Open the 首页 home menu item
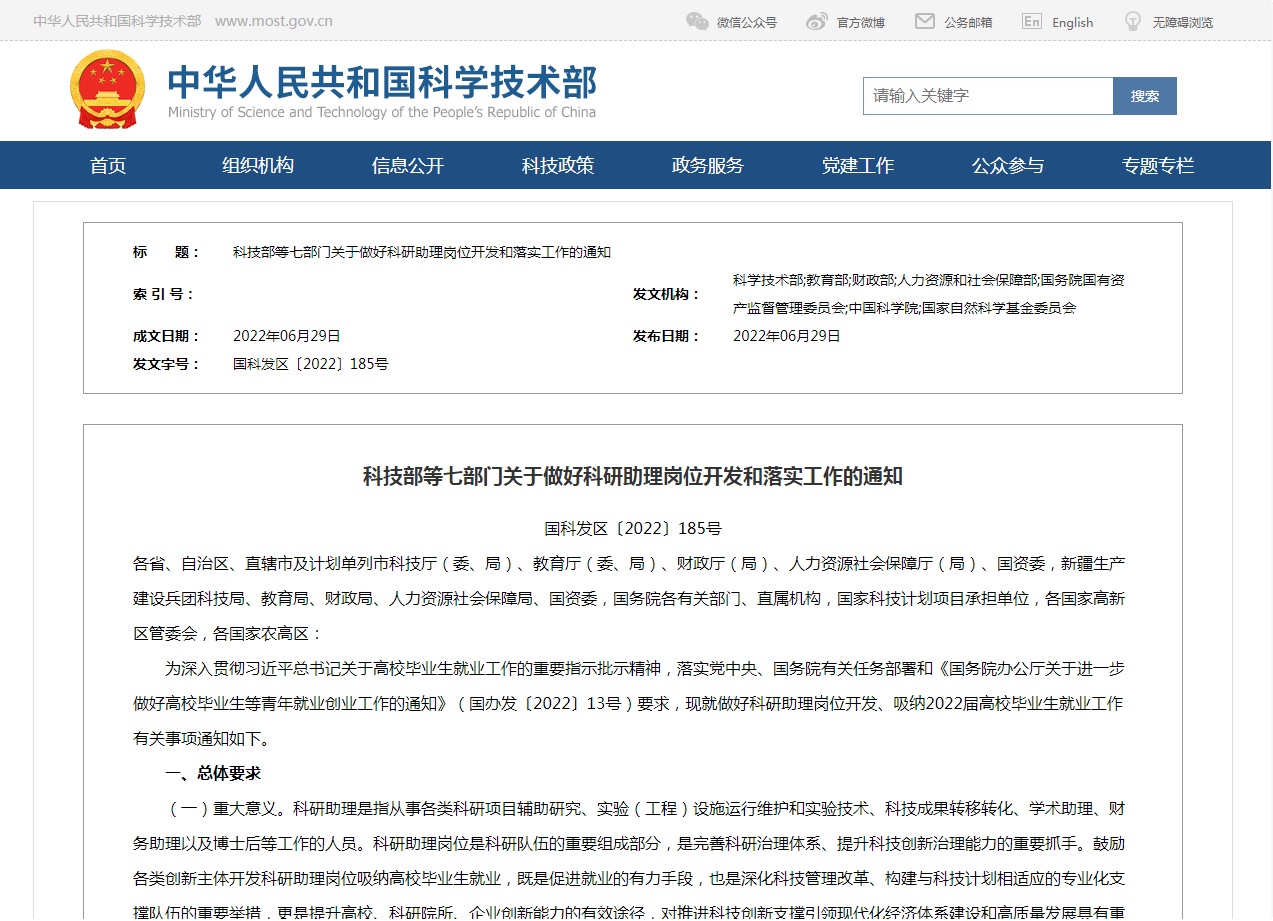1273x921 pixels. [x=107, y=165]
